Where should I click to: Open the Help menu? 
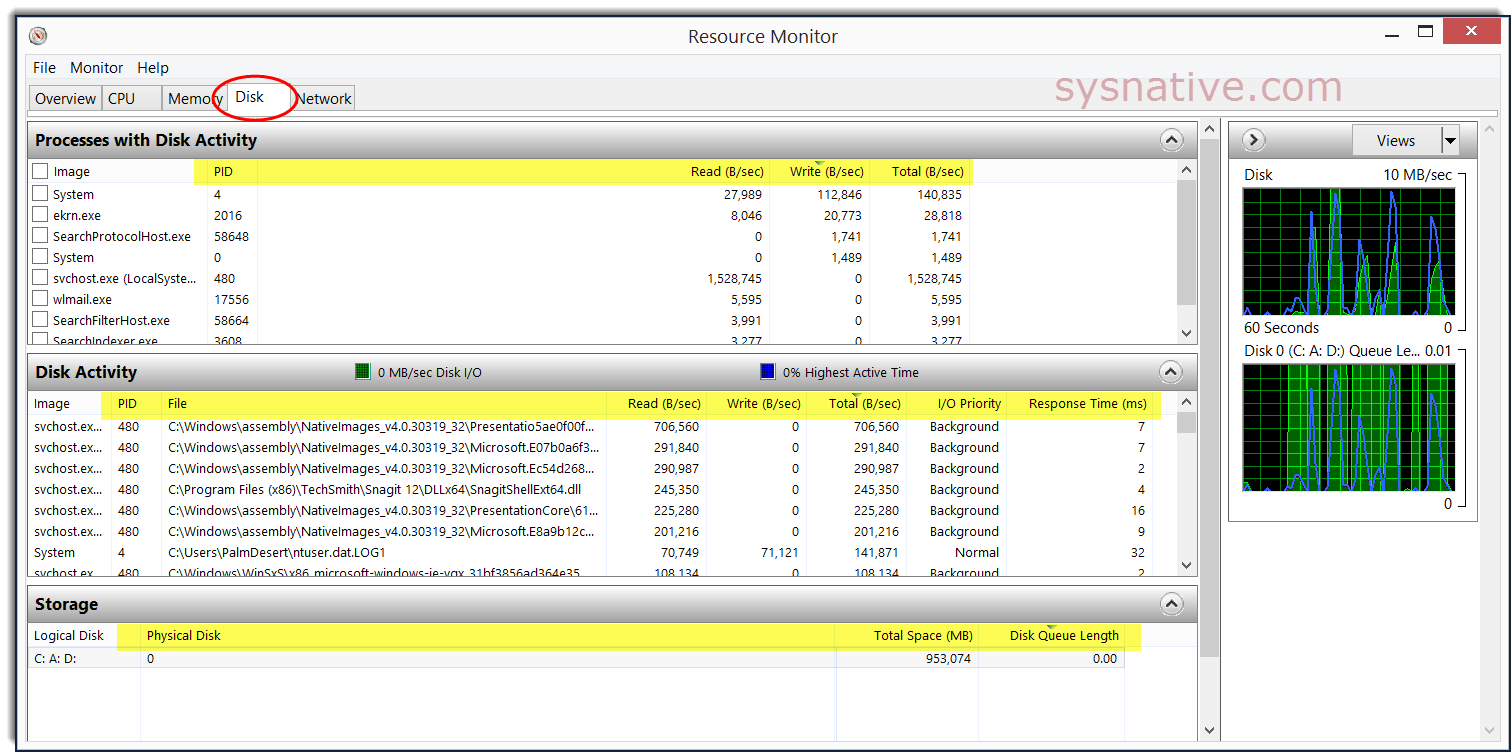tap(153, 68)
